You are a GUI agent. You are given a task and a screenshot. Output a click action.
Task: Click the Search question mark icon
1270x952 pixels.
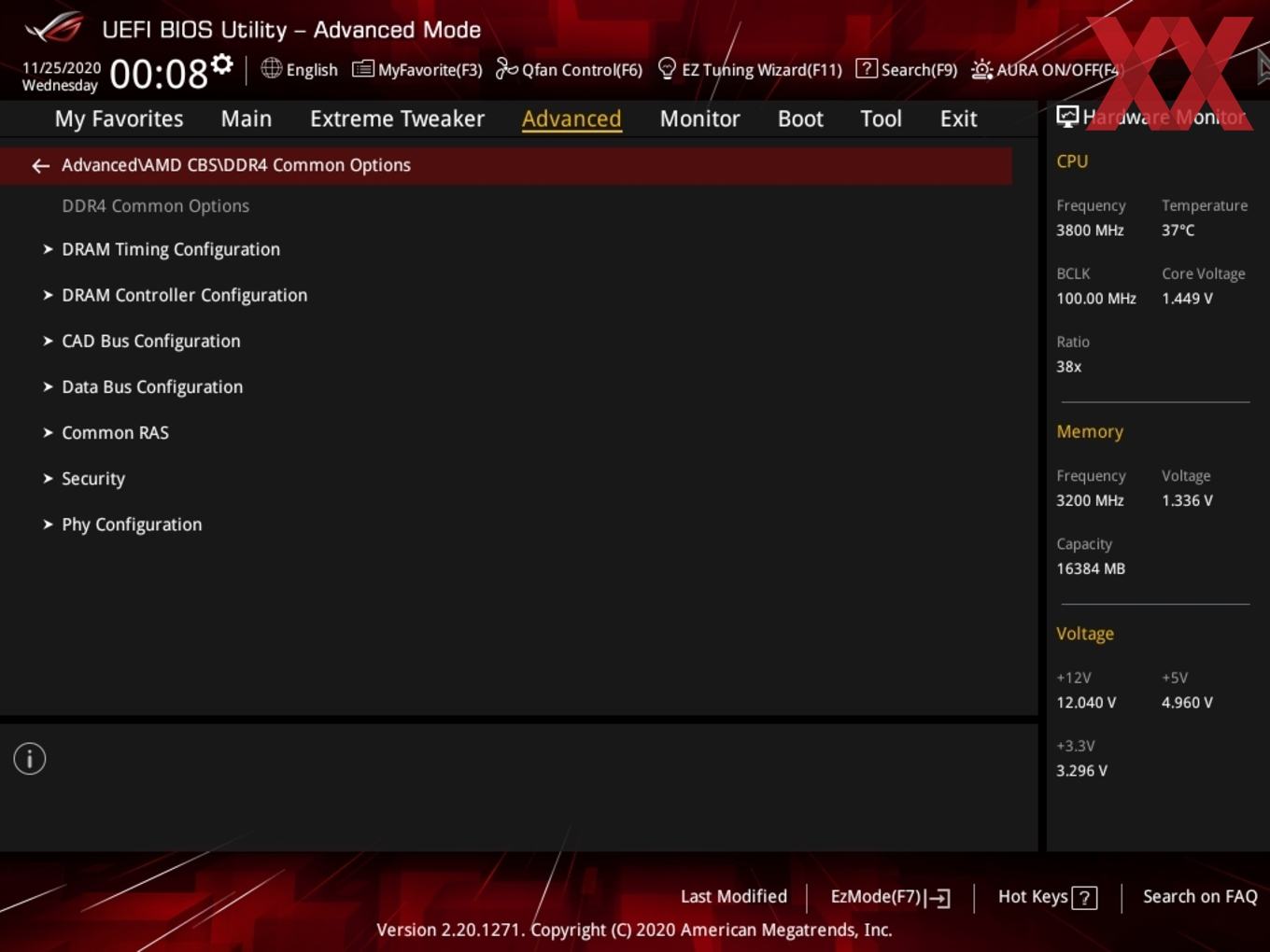click(x=866, y=69)
